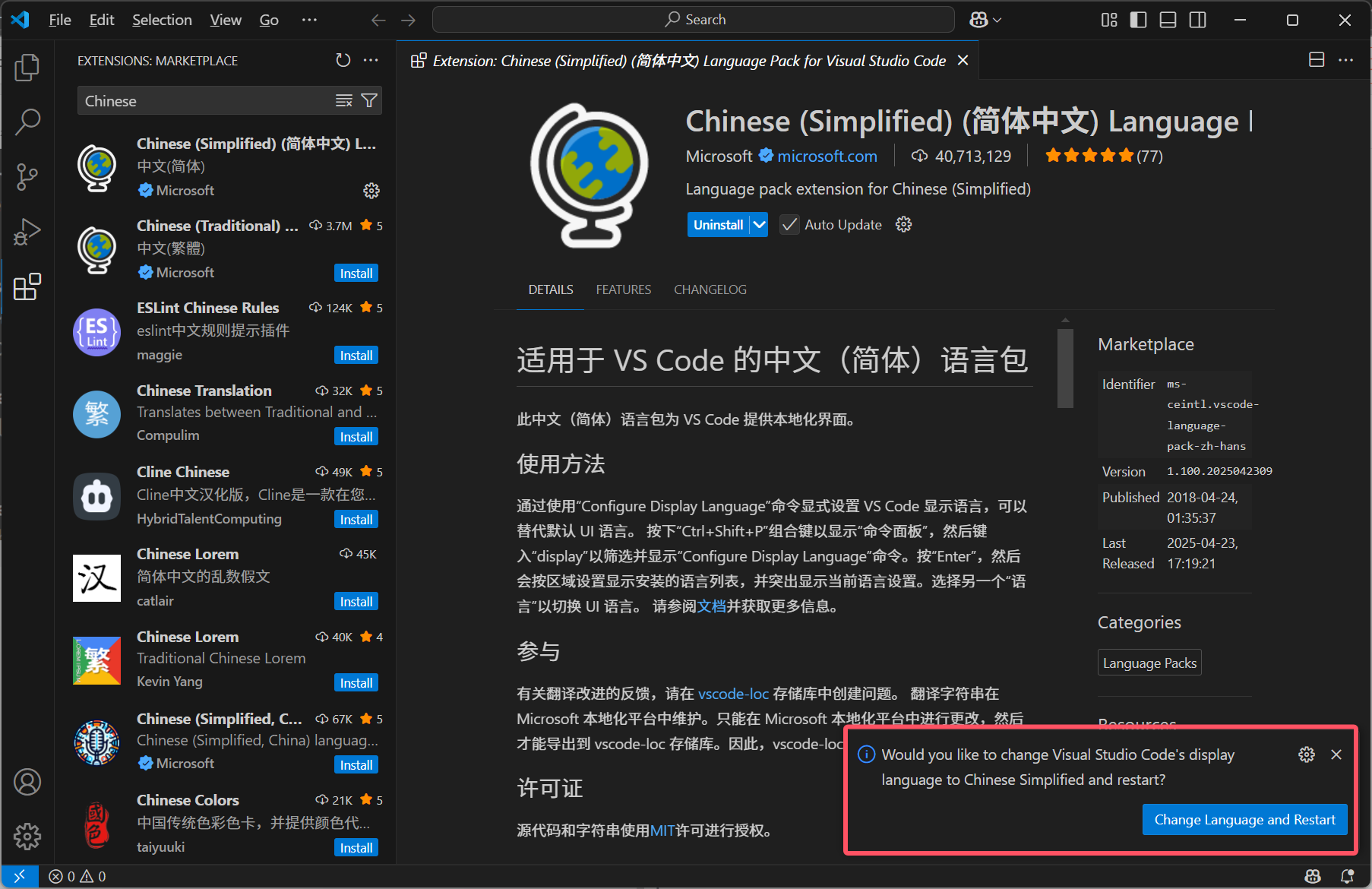Open the vscode-loc repository link

click(733, 694)
